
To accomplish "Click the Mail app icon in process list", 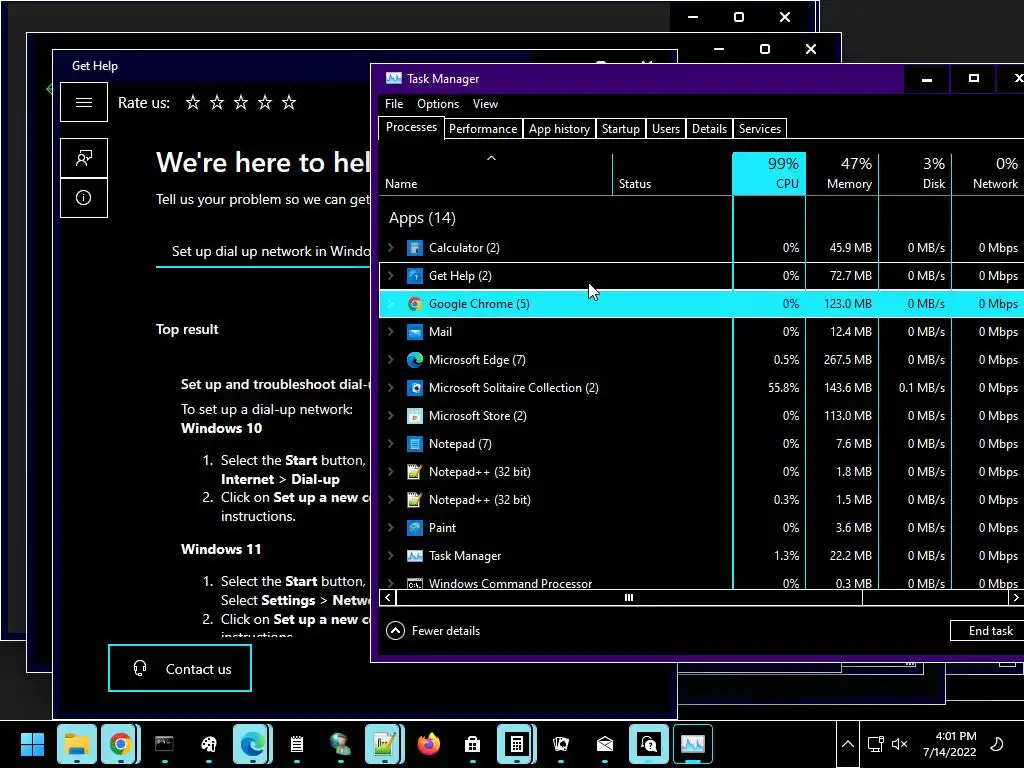I will click(x=414, y=332).
